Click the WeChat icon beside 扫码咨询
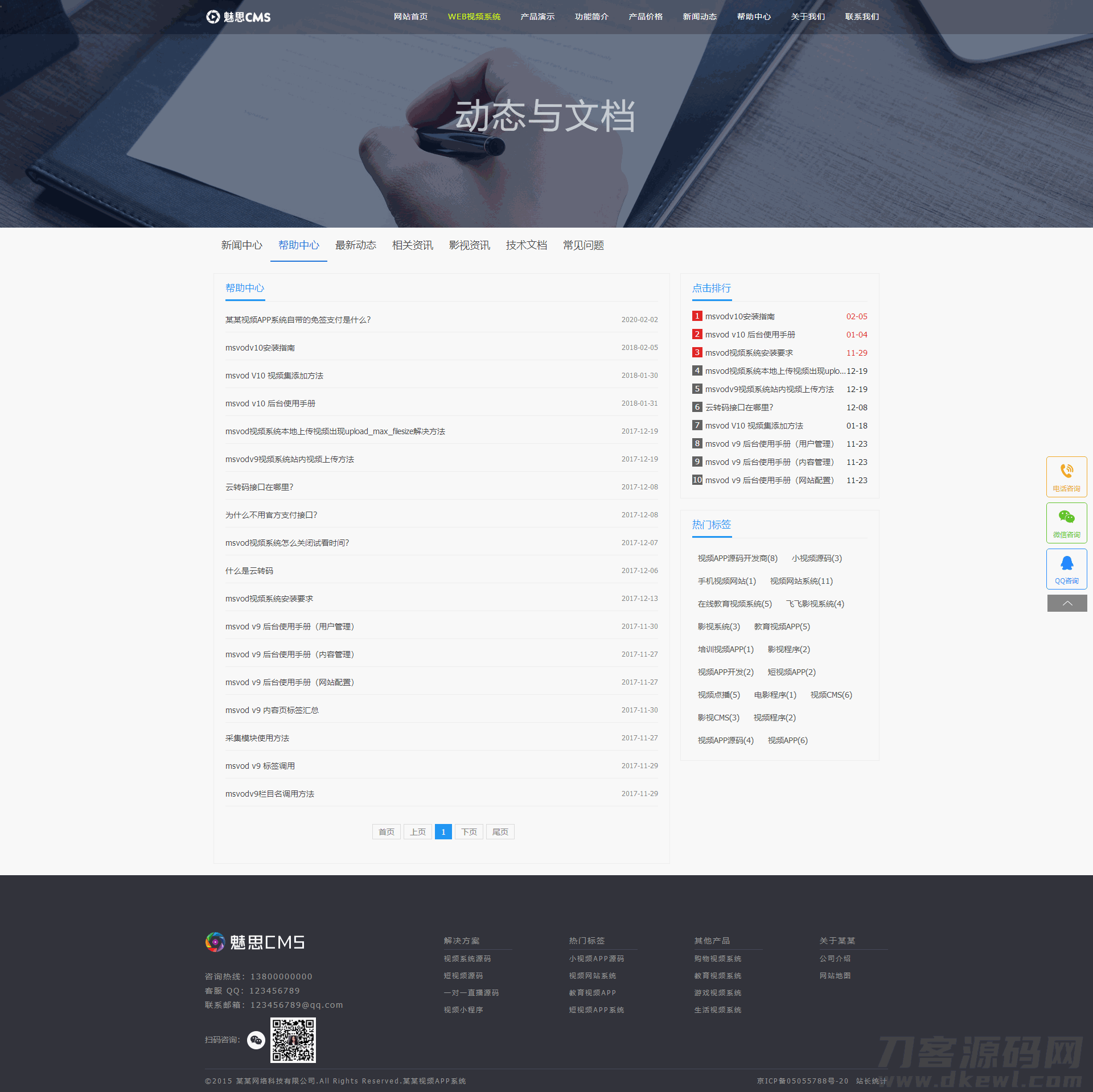Viewport: 1093px width, 1092px height. 256,1040
